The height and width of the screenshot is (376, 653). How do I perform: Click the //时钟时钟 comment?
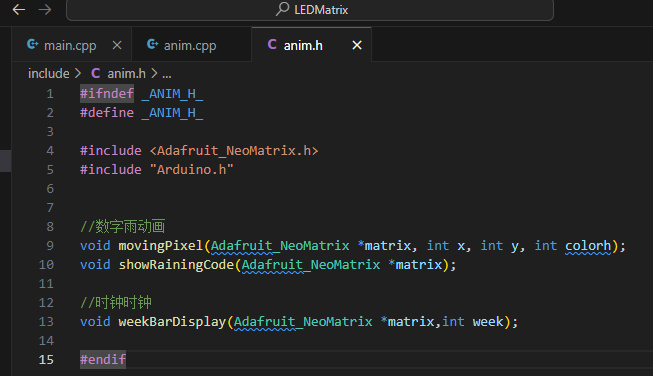click(x=116, y=302)
